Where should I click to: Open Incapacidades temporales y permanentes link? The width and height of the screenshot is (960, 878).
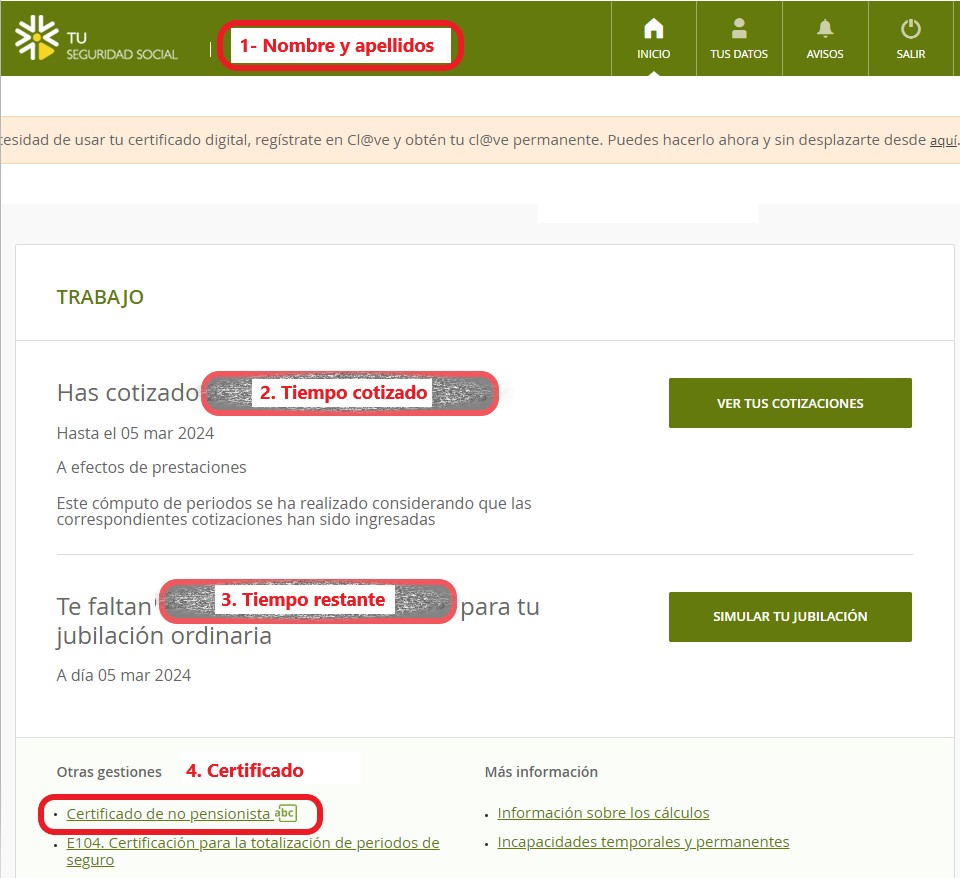click(643, 842)
